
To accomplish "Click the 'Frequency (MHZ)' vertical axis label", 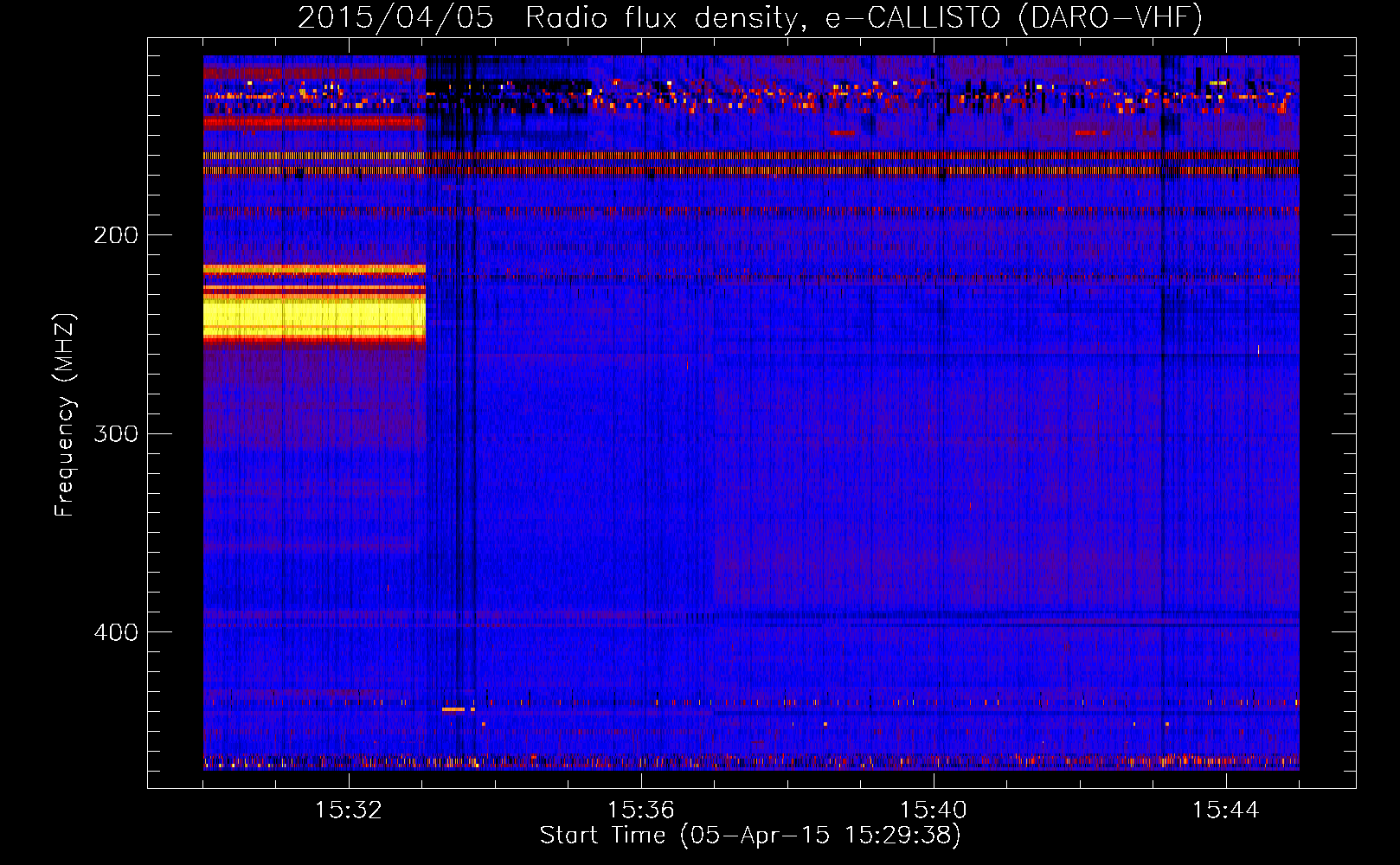I will coord(65,415).
